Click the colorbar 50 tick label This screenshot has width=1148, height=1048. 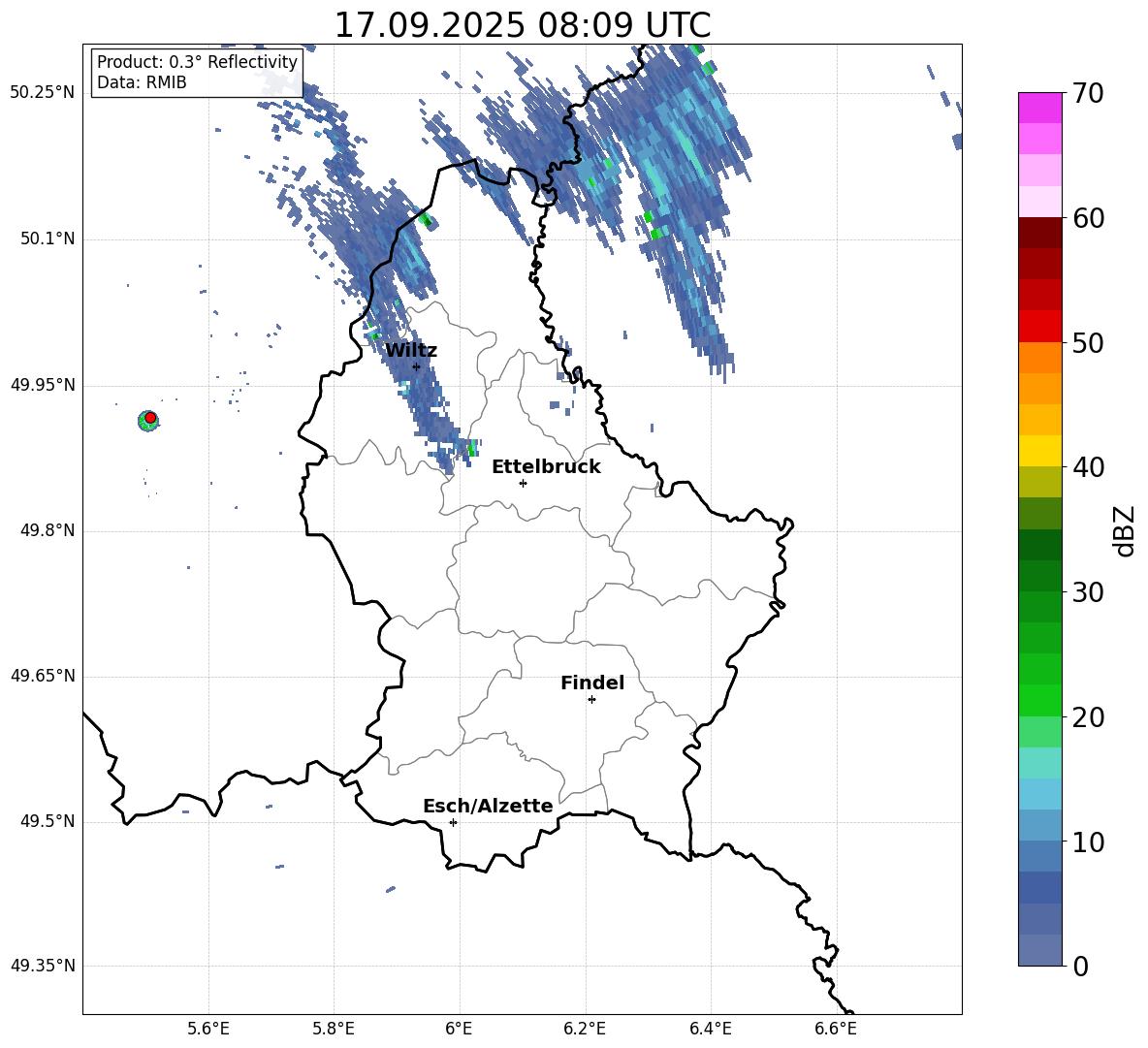tap(1088, 343)
